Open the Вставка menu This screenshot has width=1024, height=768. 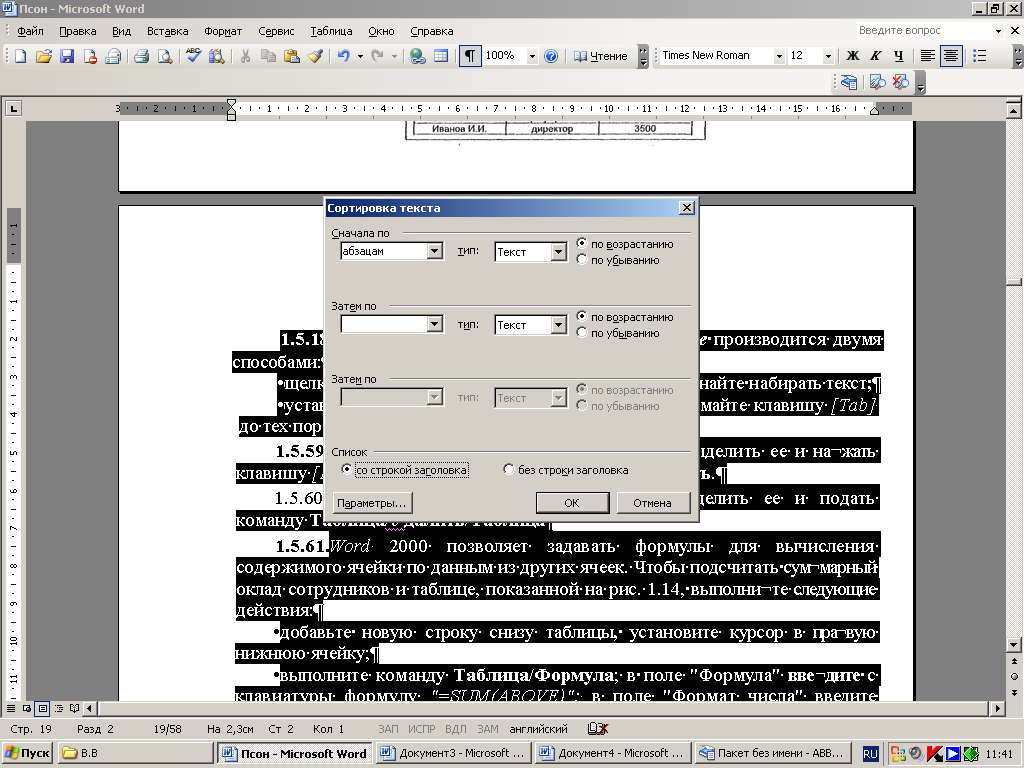click(167, 31)
